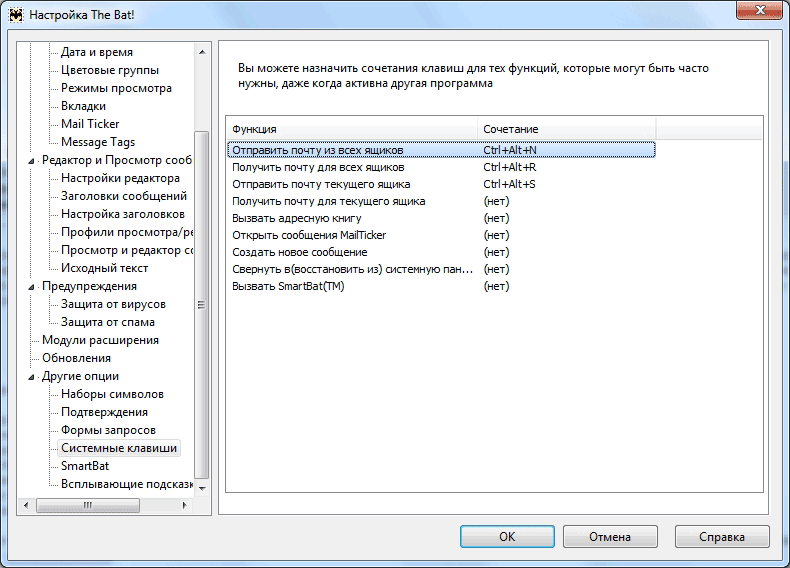Confirm settings with OK button
Image resolution: width=790 pixels, height=568 pixels.
(507, 537)
